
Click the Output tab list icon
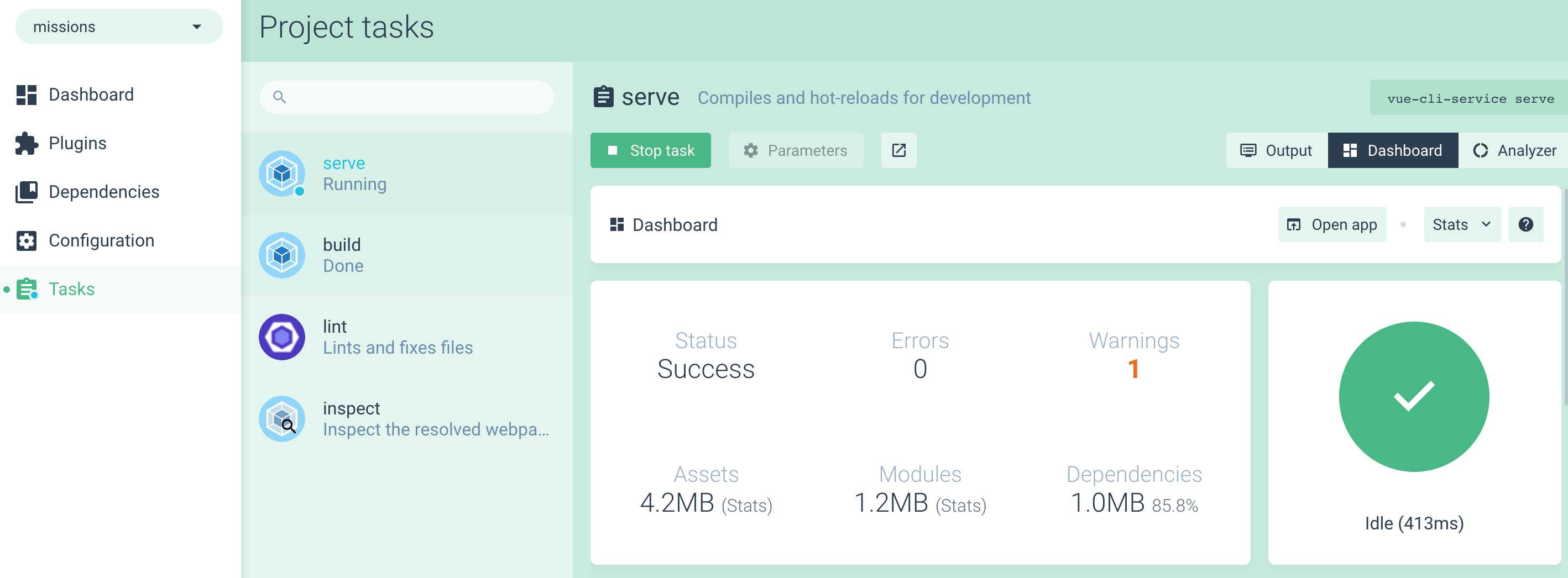pos(1248,150)
